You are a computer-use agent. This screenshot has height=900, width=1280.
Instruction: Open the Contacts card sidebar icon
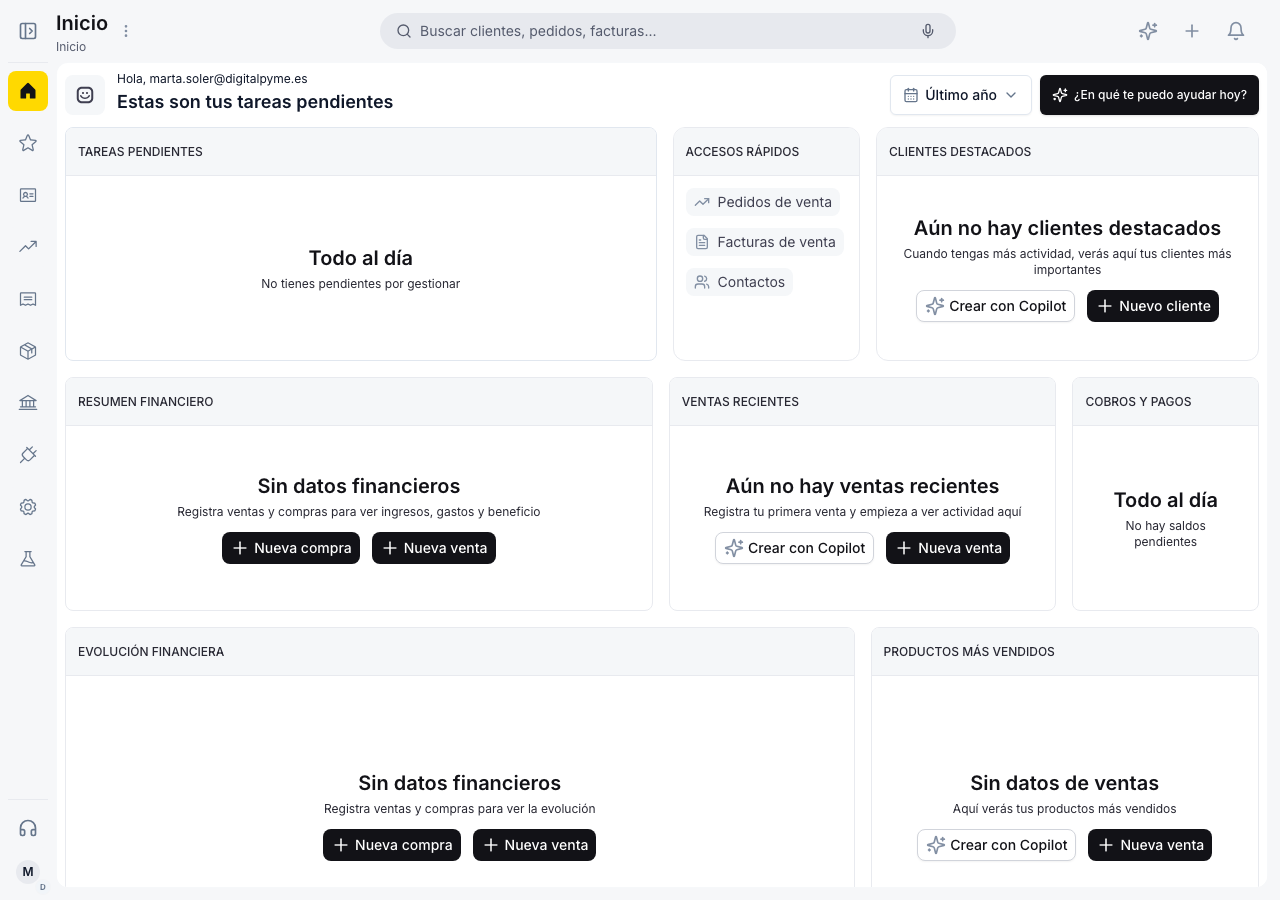(28, 195)
